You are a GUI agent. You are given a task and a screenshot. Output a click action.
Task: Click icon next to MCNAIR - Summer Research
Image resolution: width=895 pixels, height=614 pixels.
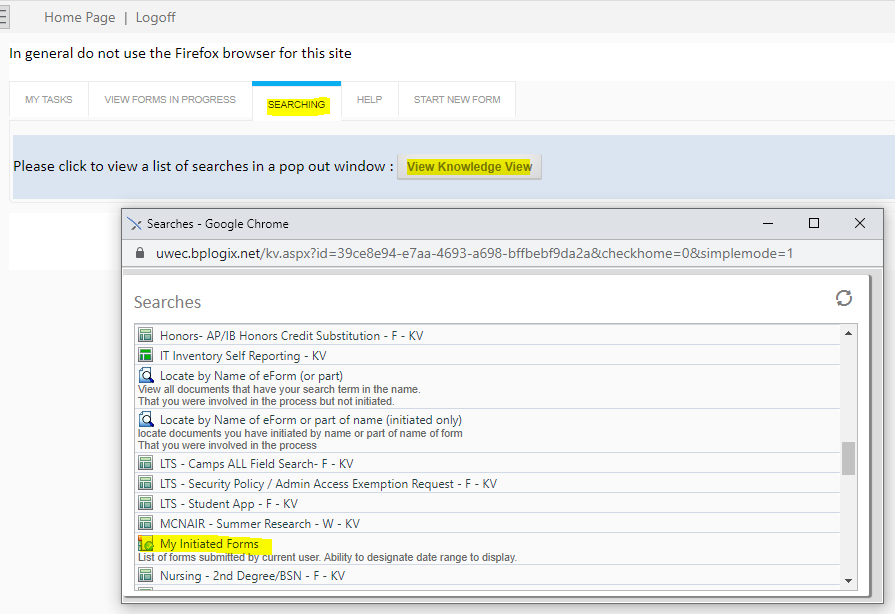tap(145, 523)
